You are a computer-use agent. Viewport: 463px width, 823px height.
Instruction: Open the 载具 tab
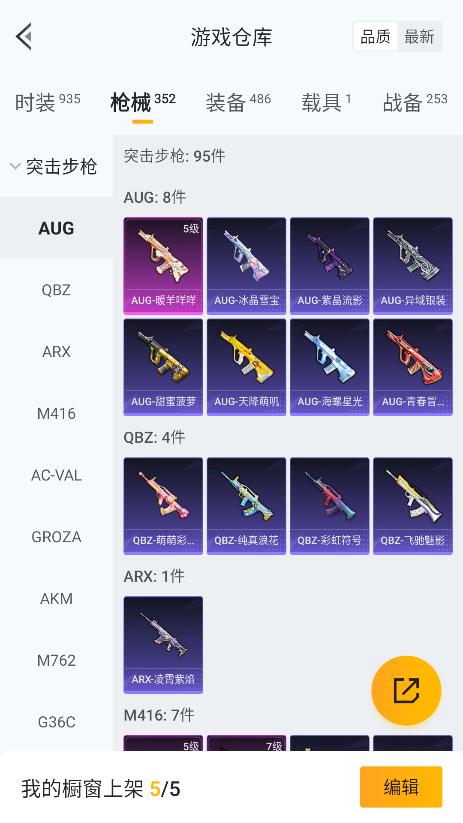[x=326, y=102]
